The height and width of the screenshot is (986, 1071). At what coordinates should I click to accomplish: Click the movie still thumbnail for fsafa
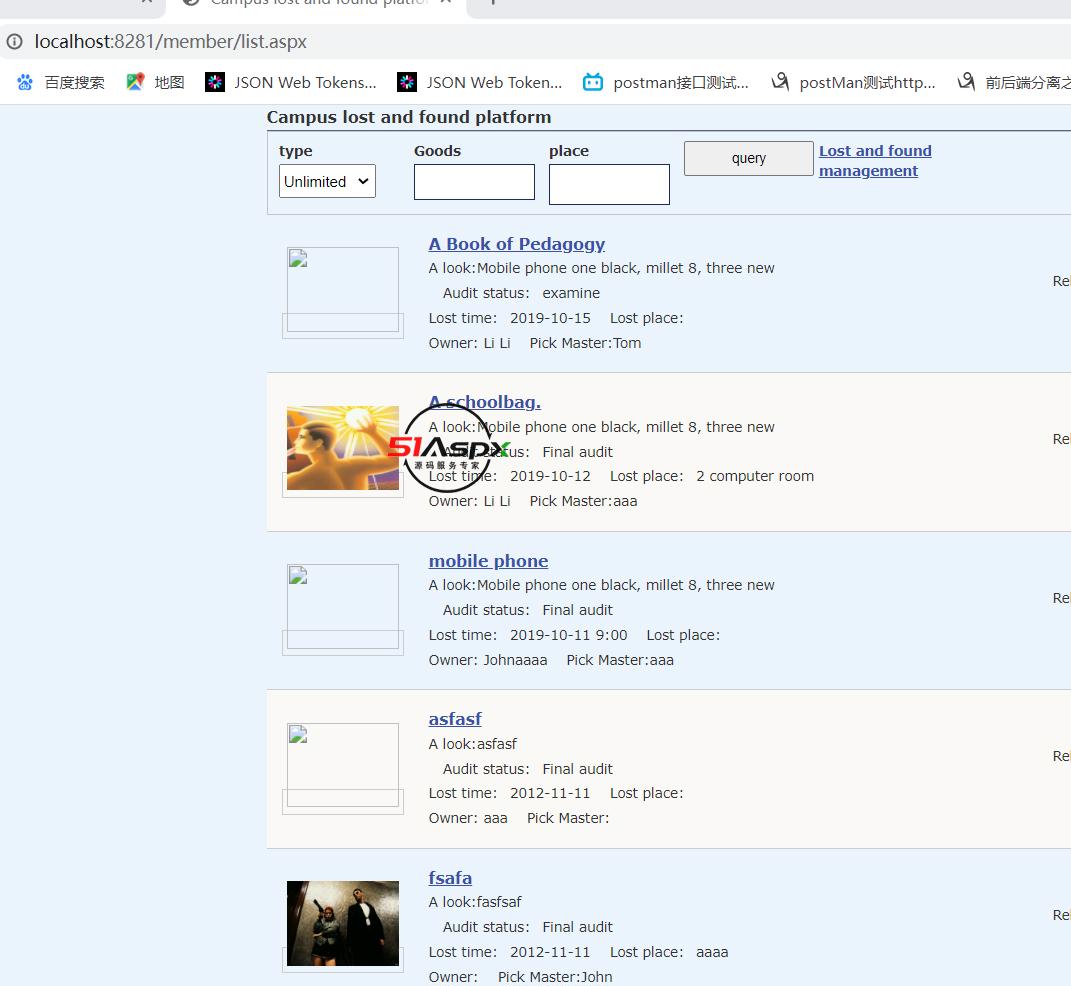[343, 923]
